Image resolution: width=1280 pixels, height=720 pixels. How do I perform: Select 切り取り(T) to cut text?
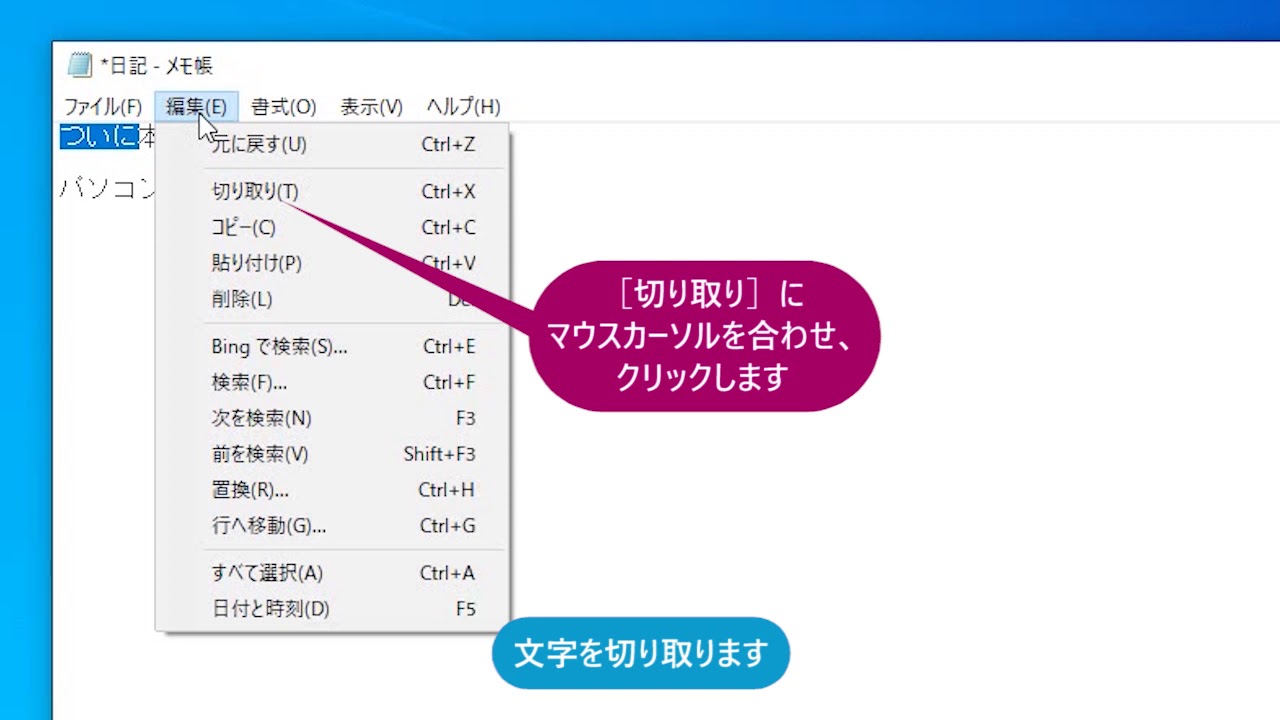[x=333, y=191]
